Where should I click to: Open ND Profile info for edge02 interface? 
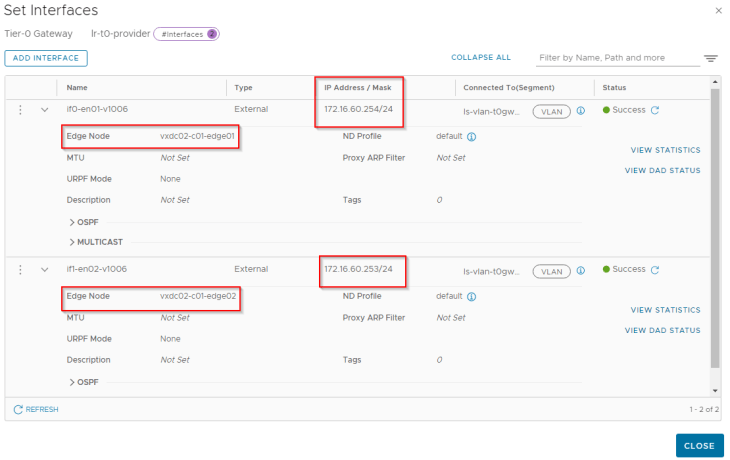point(472,297)
